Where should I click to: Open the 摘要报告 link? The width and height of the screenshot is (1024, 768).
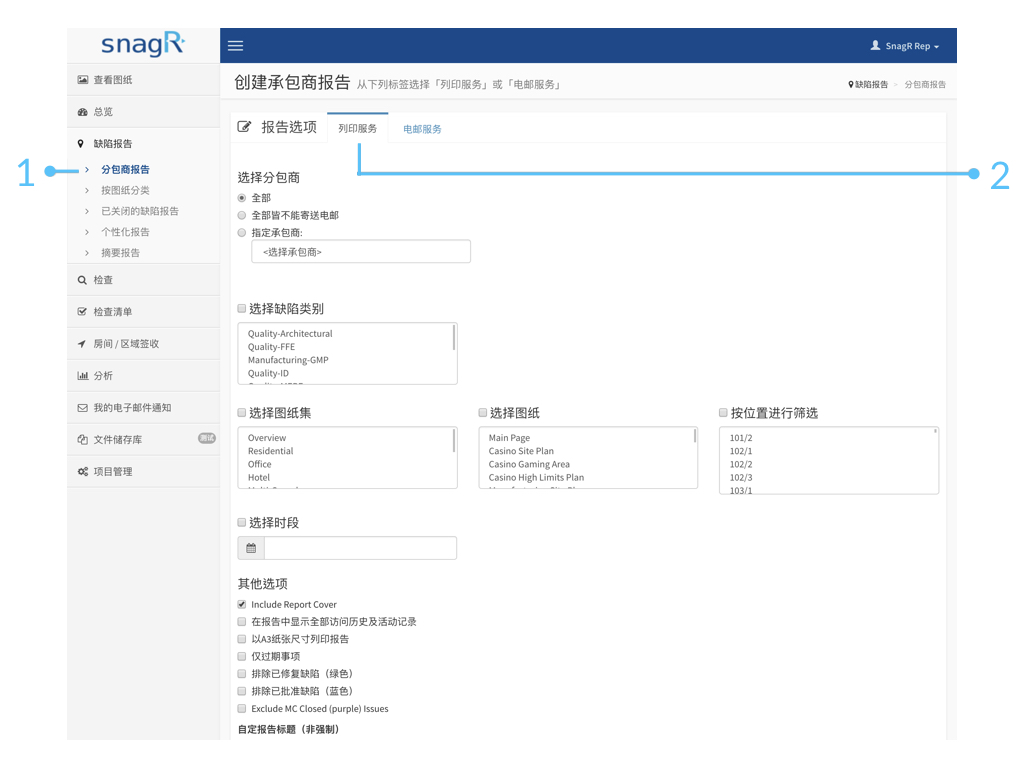click(x=120, y=253)
